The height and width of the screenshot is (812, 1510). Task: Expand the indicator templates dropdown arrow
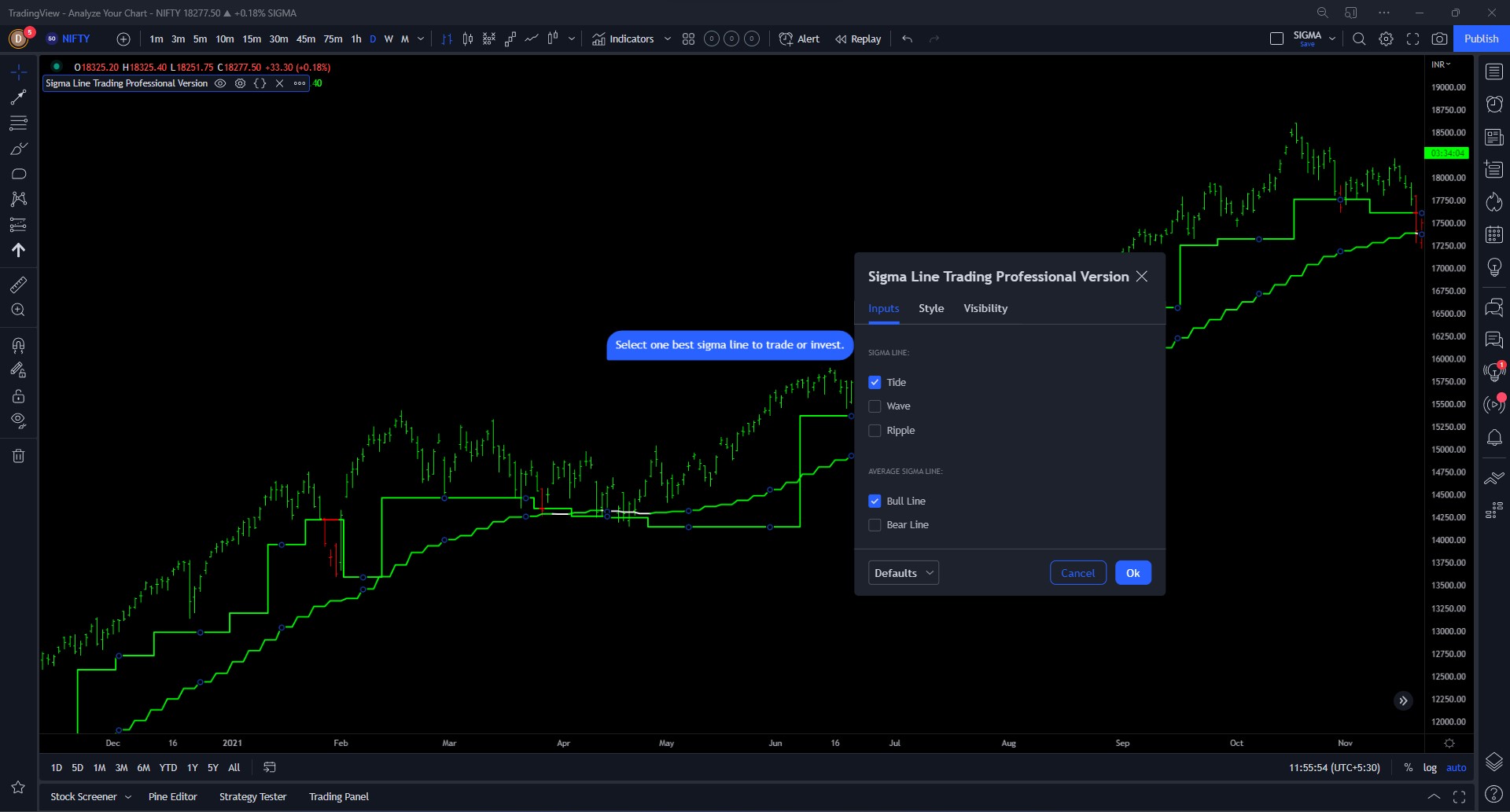click(668, 39)
